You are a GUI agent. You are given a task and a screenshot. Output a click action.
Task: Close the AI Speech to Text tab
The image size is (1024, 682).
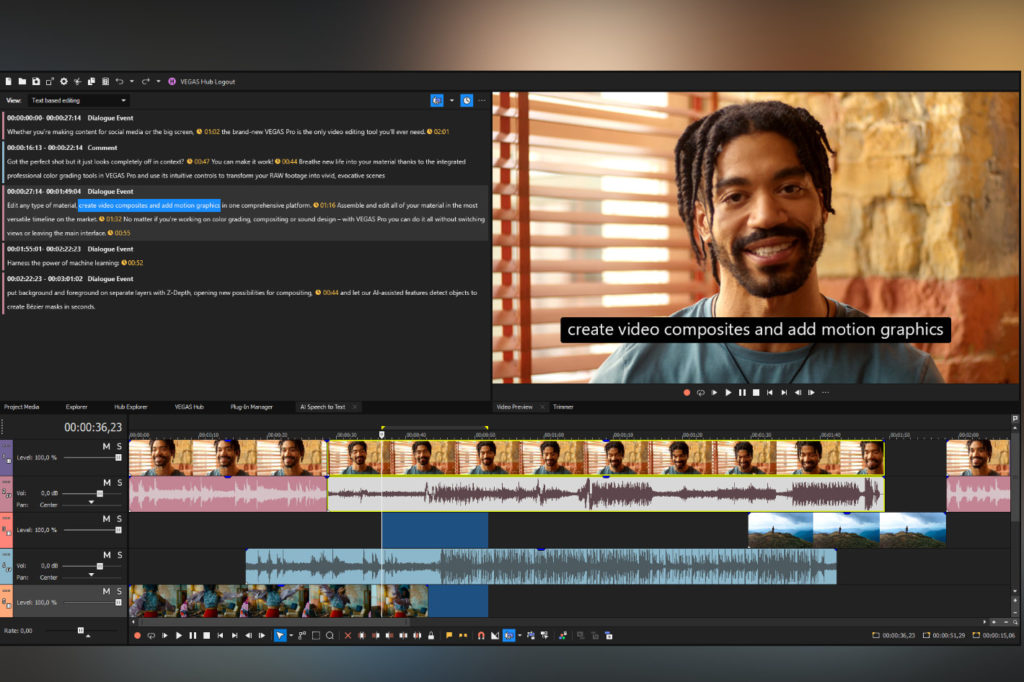pyautogui.click(x=355, y=407)
